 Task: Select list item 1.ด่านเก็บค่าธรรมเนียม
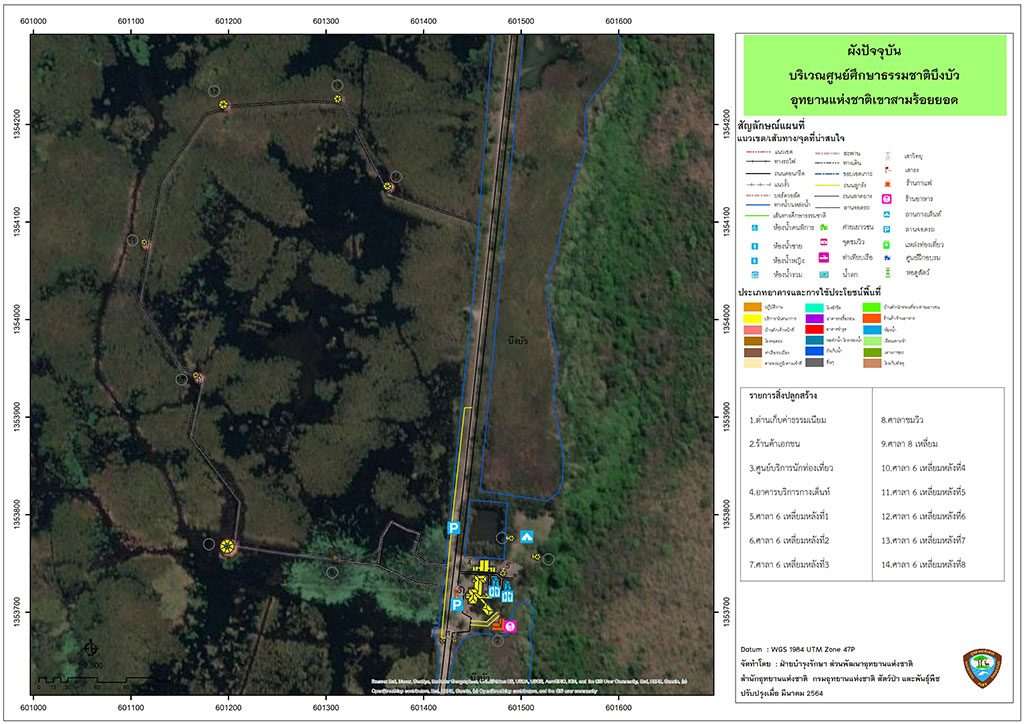tap(798, 420)
